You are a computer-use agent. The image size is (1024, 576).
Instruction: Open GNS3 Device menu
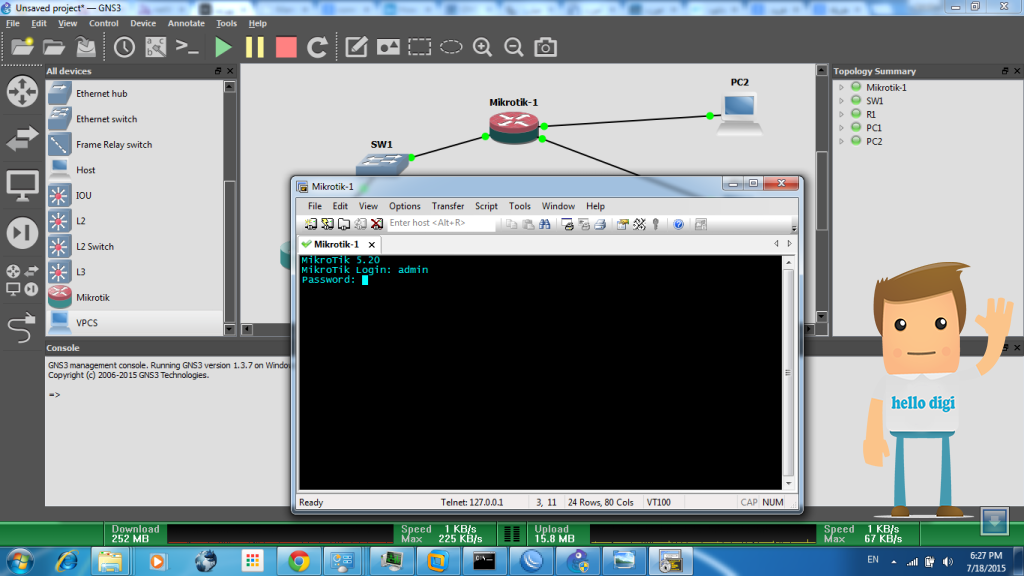pyautogui.click(x=142, y=23)
